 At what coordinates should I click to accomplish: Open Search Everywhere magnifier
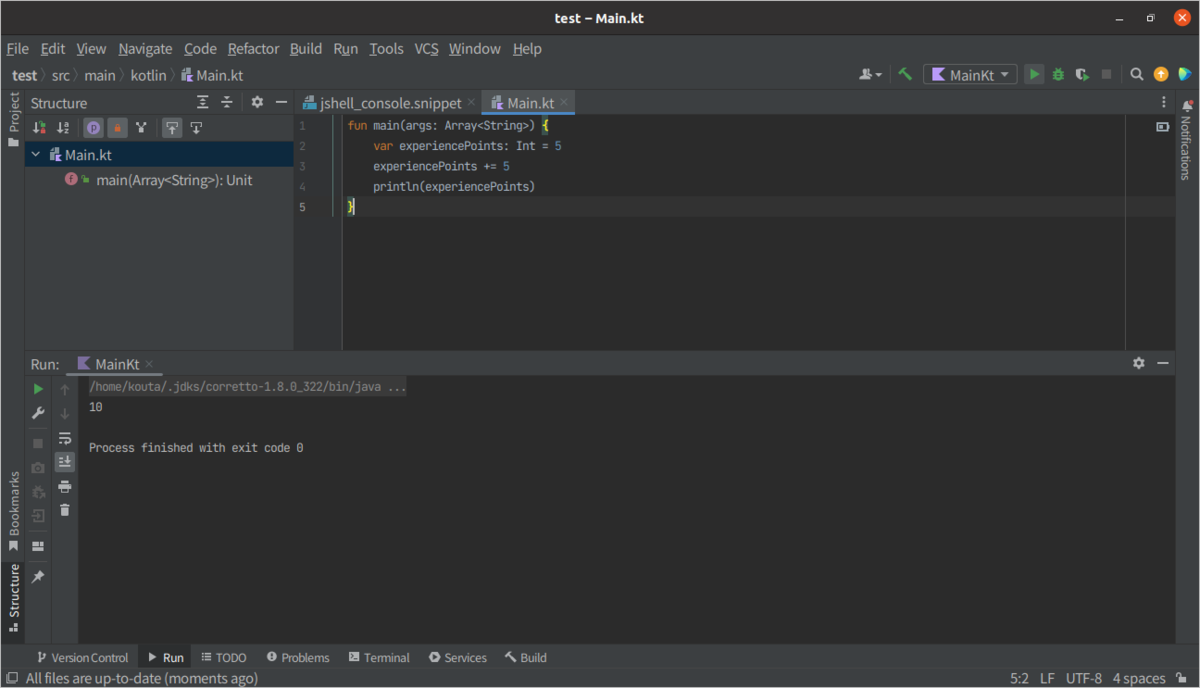point(1137,74)
